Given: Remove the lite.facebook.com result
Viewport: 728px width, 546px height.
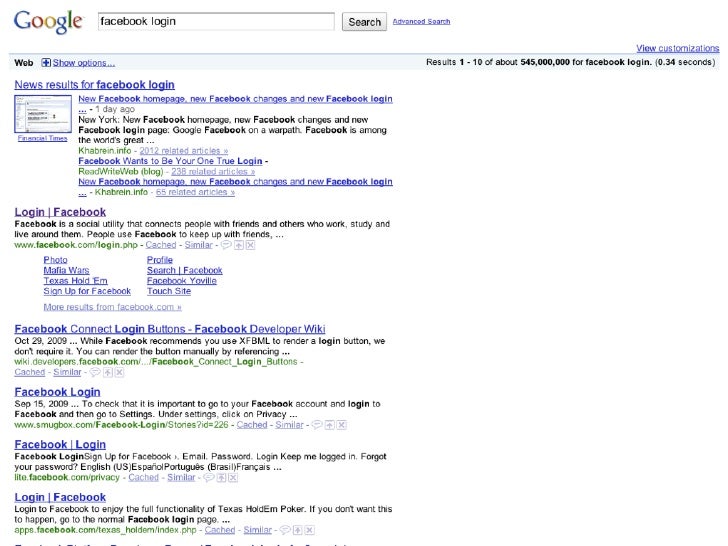Looking at the screenshot, I should [233, 477].
